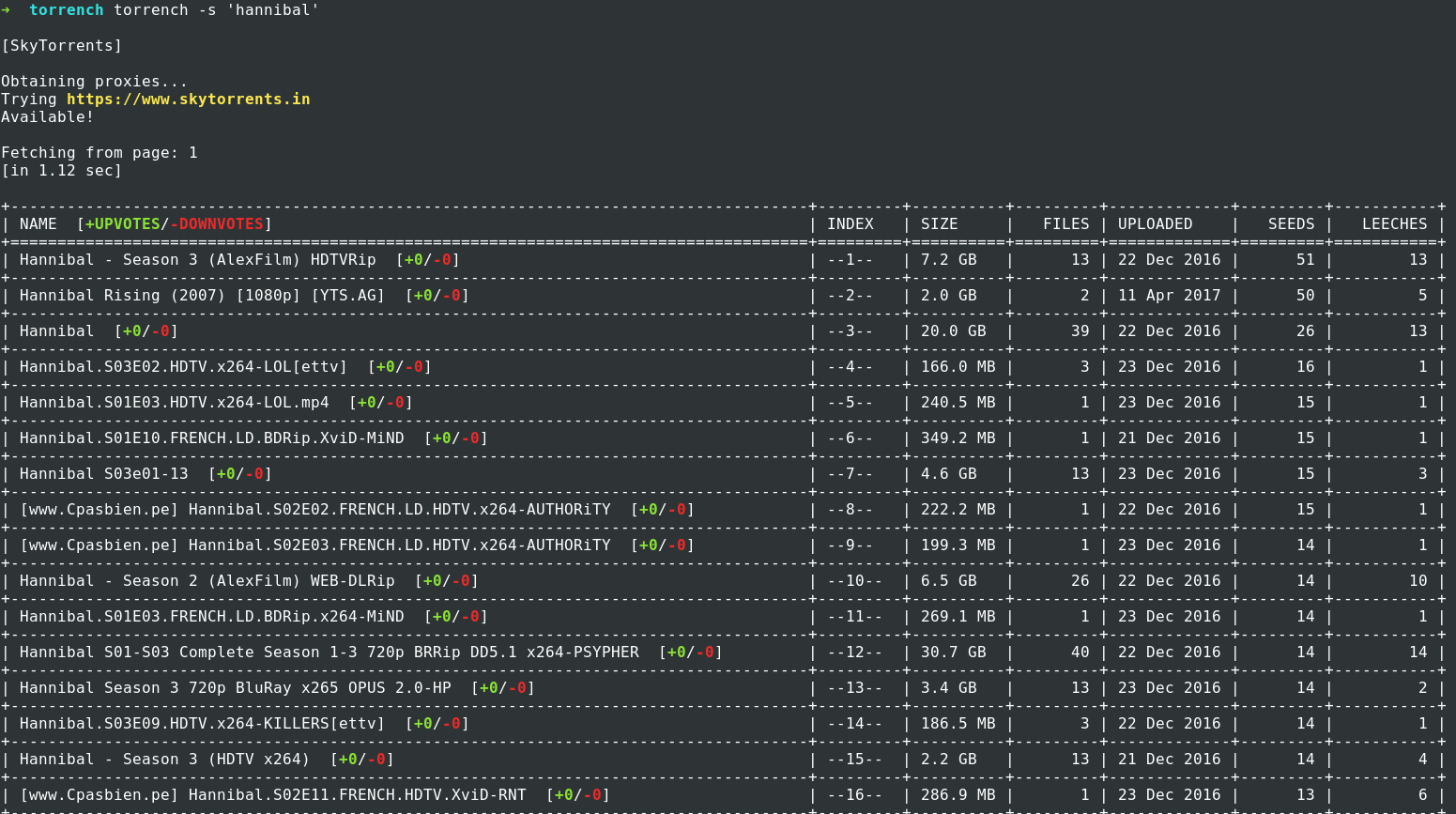This screenshot has width=1456, height=814.
Task: Click 'Hannibal.S01E03.FRENCH.LD.BDRip.x264-MiND' torrent name
Action: [x=212, y=616]
